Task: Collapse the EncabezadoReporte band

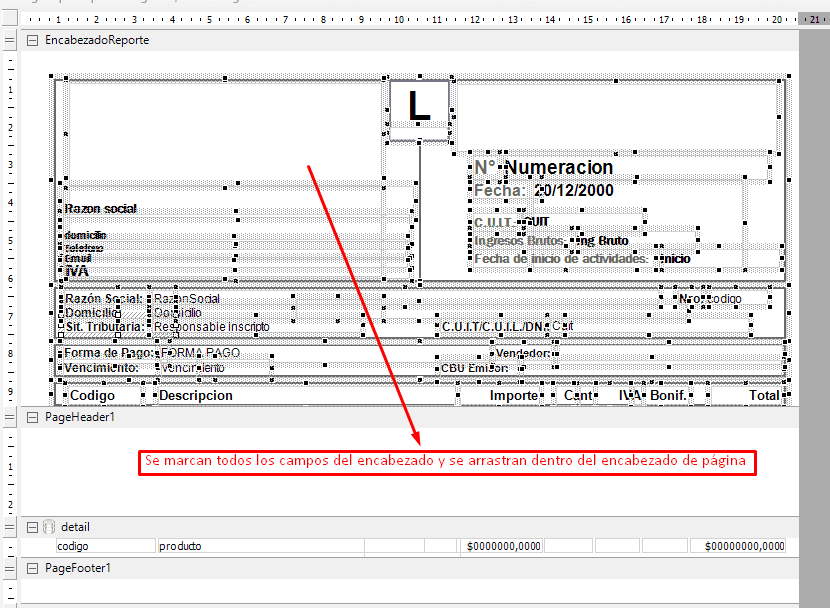Action: (x=32, y=40)
